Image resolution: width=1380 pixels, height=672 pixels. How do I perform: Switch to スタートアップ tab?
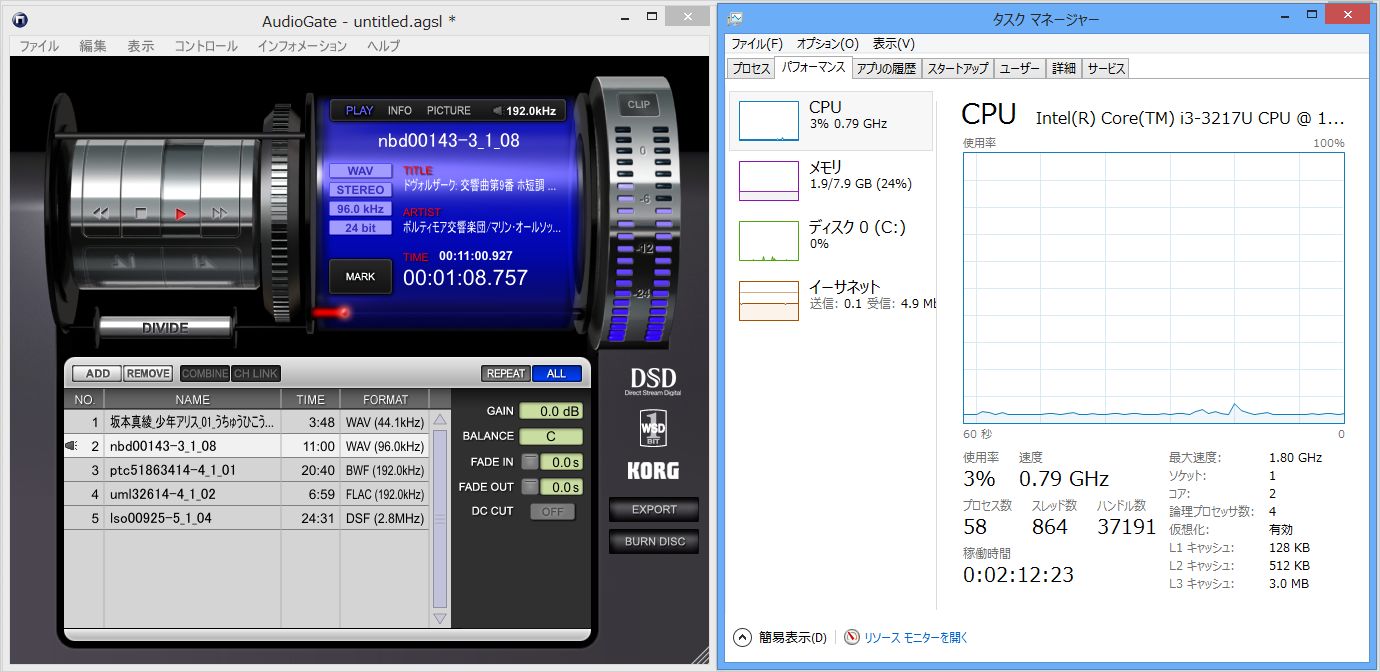957,69
